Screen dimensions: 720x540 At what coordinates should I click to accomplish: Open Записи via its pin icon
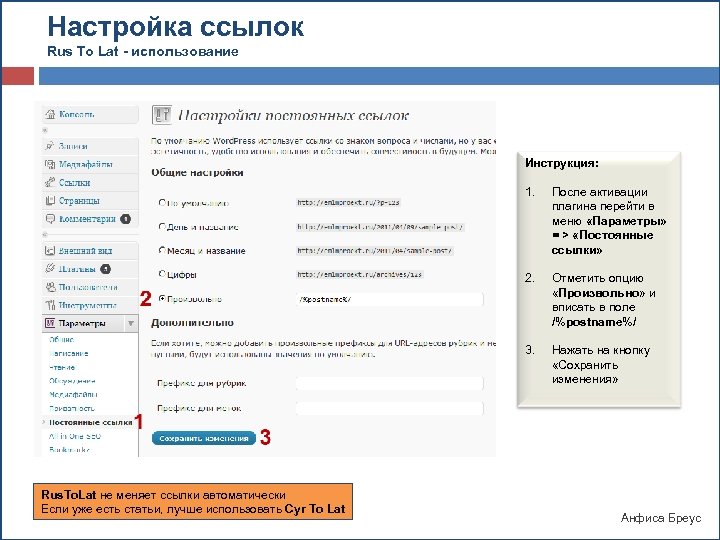[x=50, y=146]
